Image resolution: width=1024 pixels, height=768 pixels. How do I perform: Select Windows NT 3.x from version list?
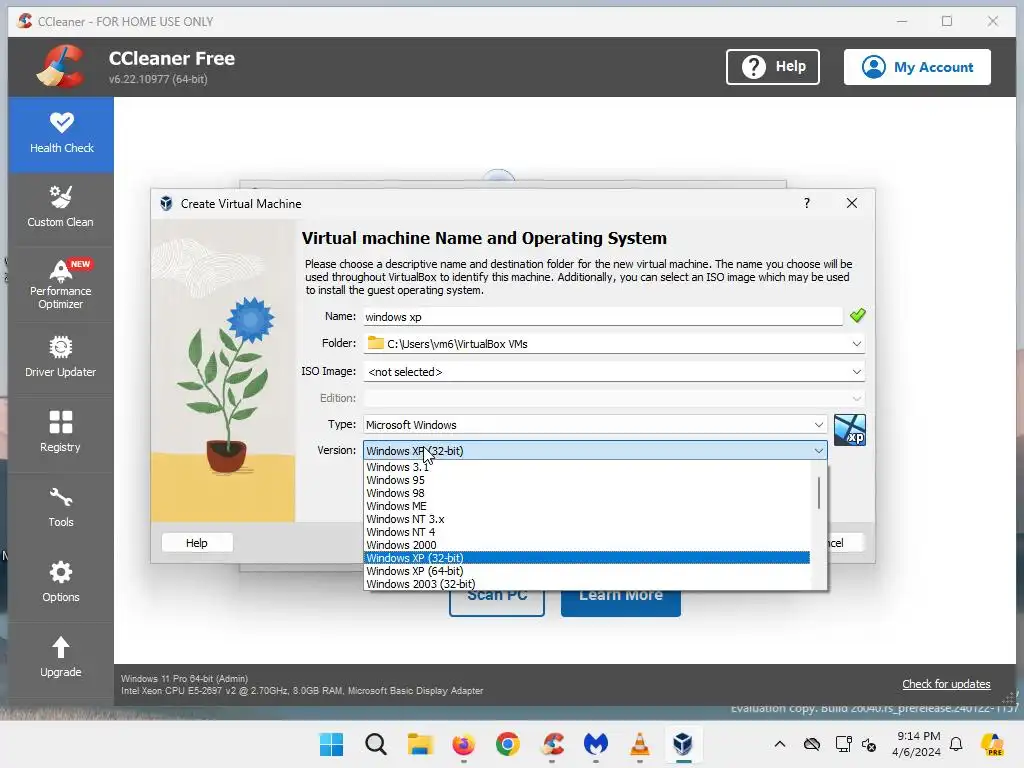tap(586, 519)
